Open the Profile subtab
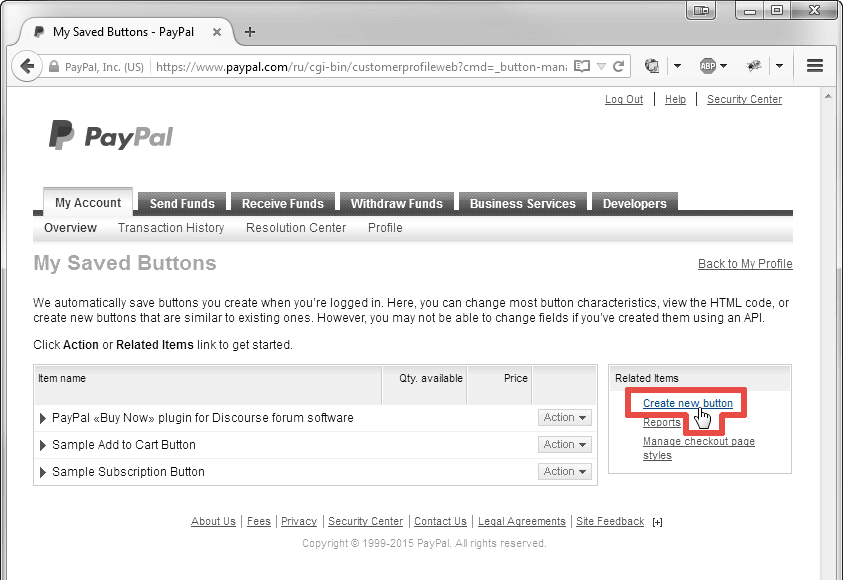Image resolution: width=843 pixels, height=580 pixels. [385, 228]
